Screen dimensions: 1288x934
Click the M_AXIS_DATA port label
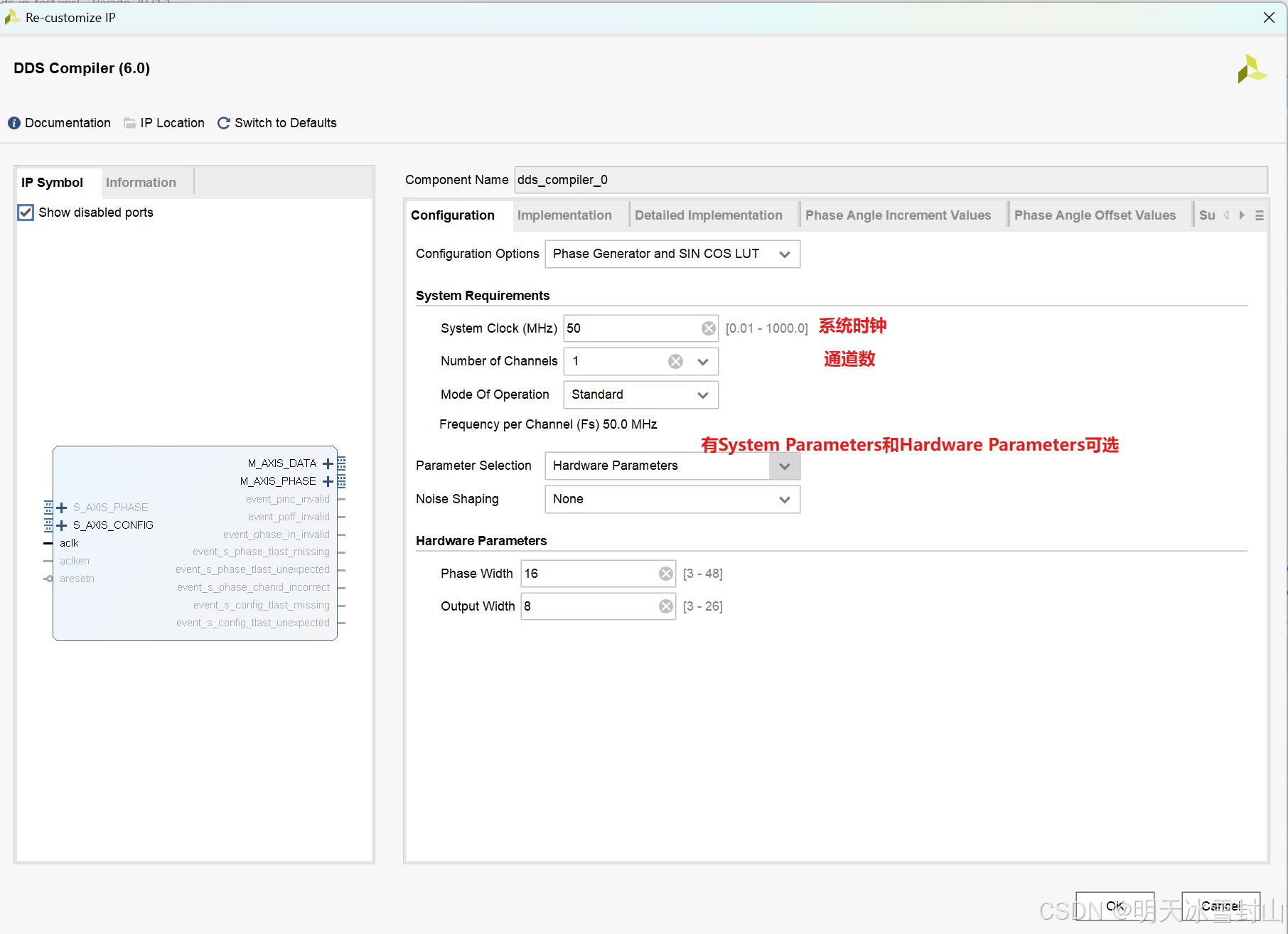[x=282, y=463]
